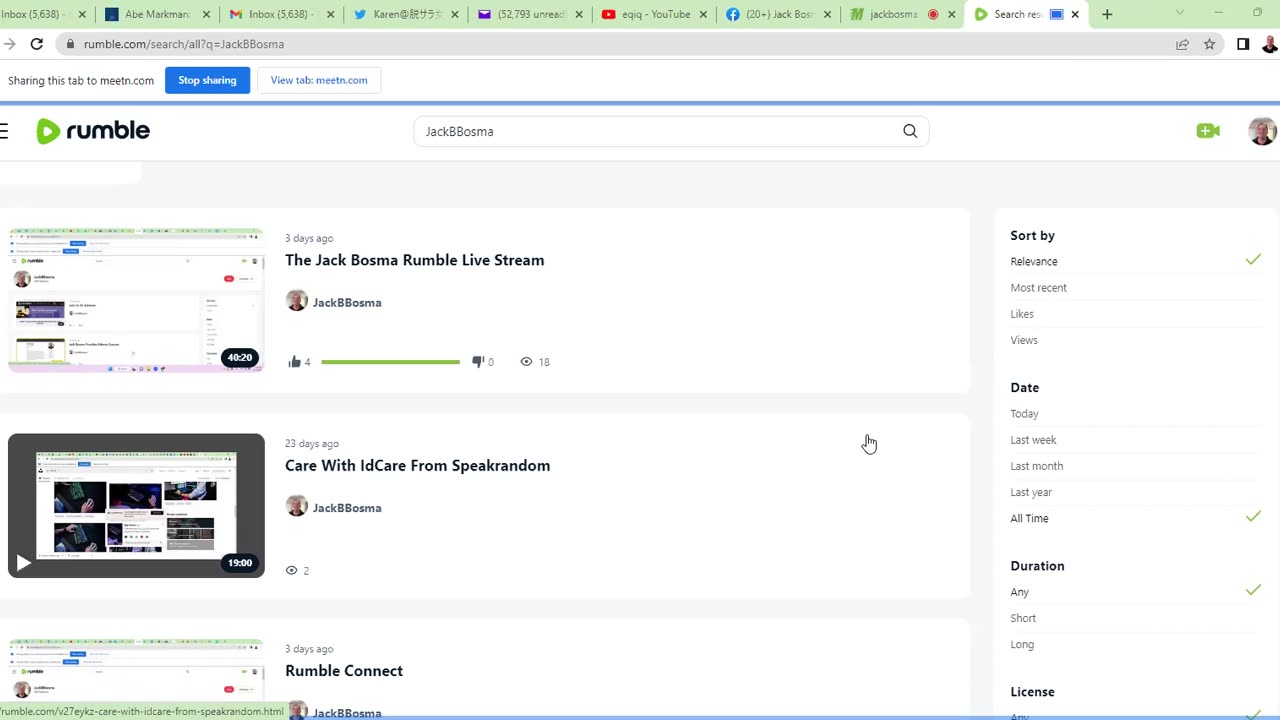Filter date to Last month

click(1036, 466)
